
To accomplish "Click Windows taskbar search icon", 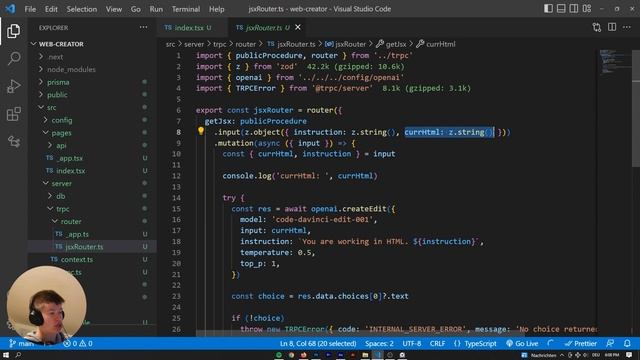I will pos(18,355).
